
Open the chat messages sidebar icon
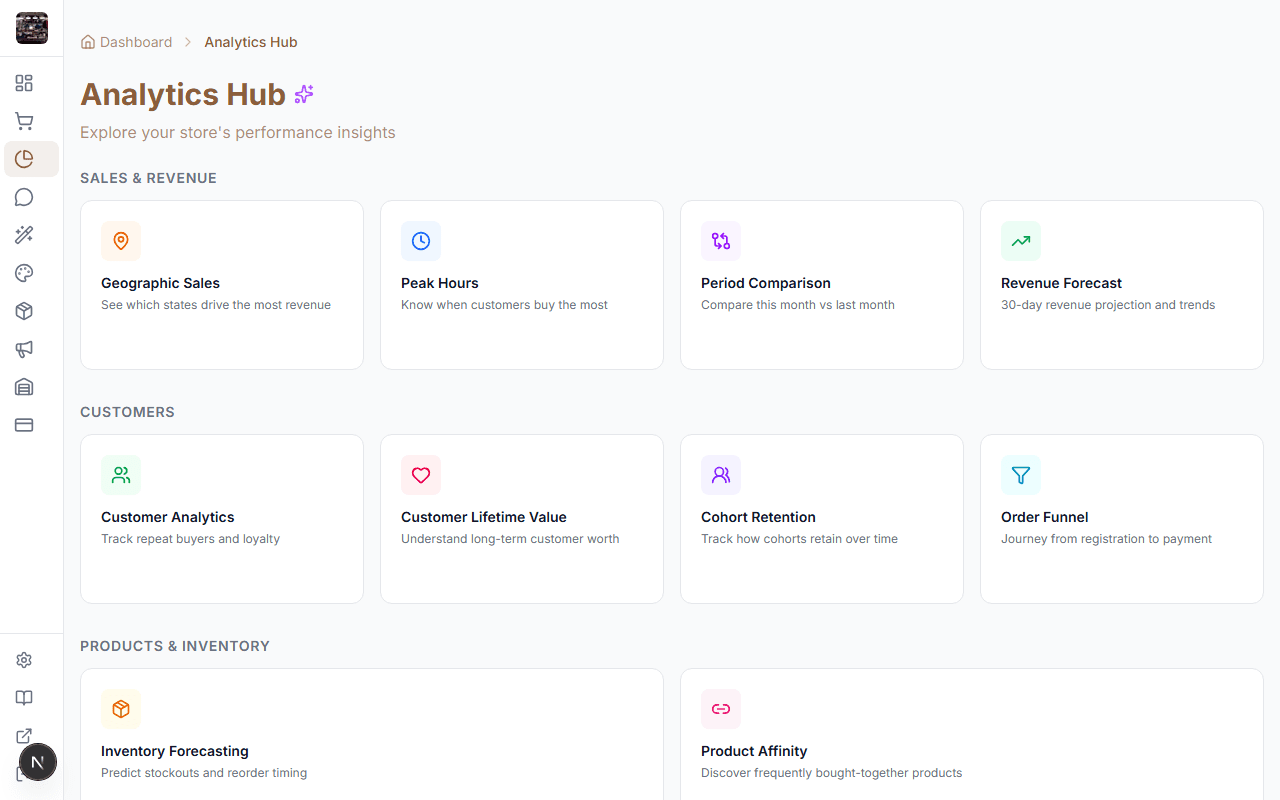click(x=24, y=197)
